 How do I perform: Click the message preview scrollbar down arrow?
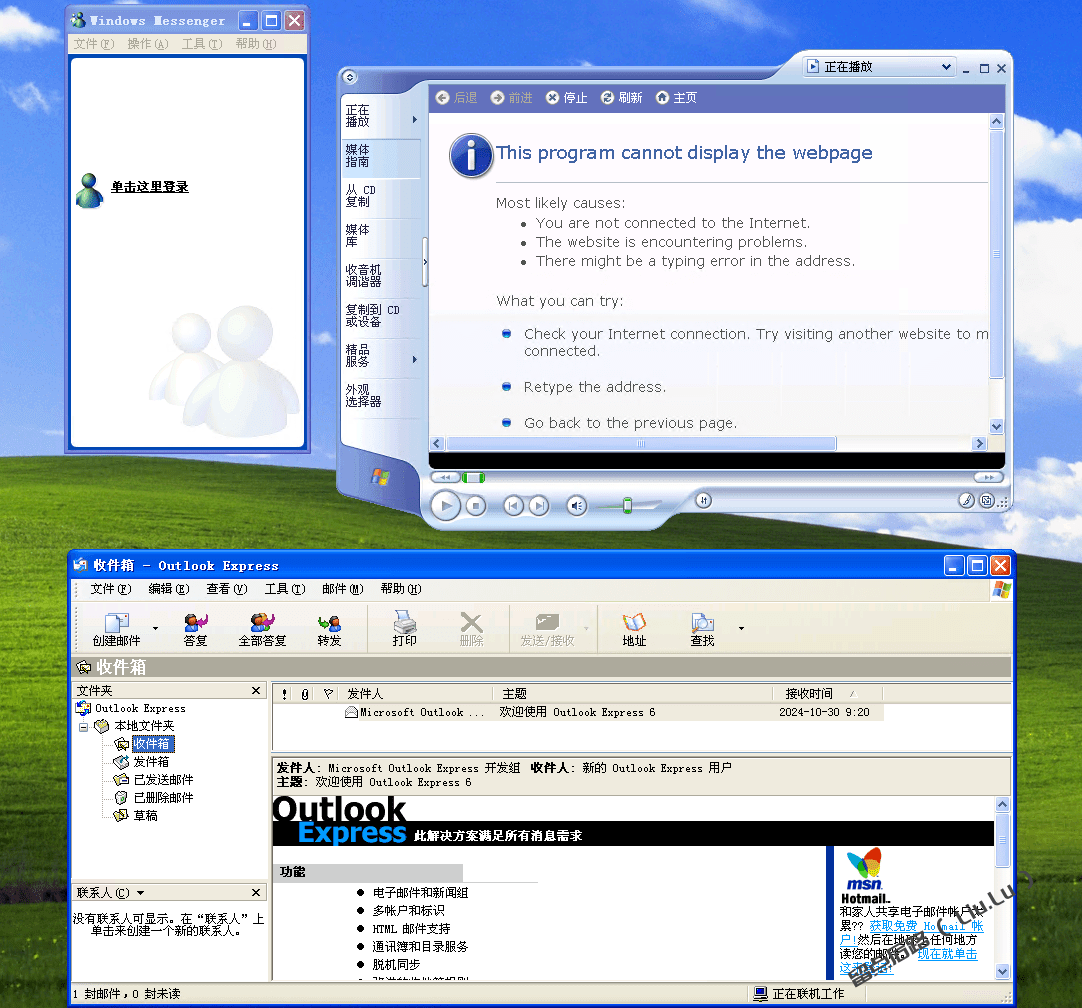tap(1003, 971)
